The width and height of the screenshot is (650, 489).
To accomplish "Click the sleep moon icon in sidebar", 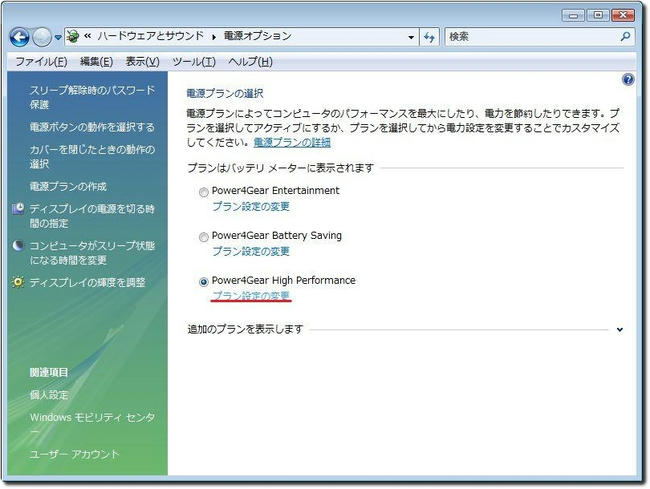I will click(18, 246).
